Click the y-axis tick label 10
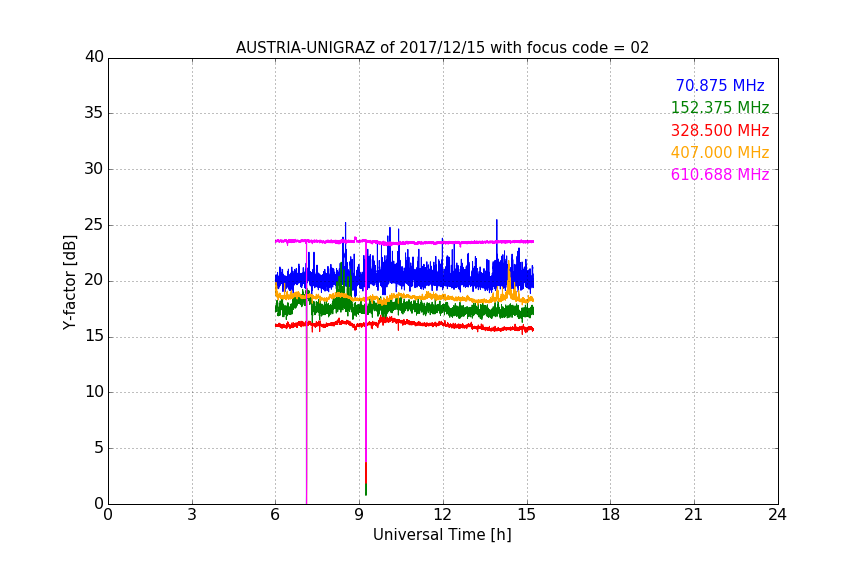Image resolution: width=864 pixels, height=576 pixels. (x=94, y=392)
